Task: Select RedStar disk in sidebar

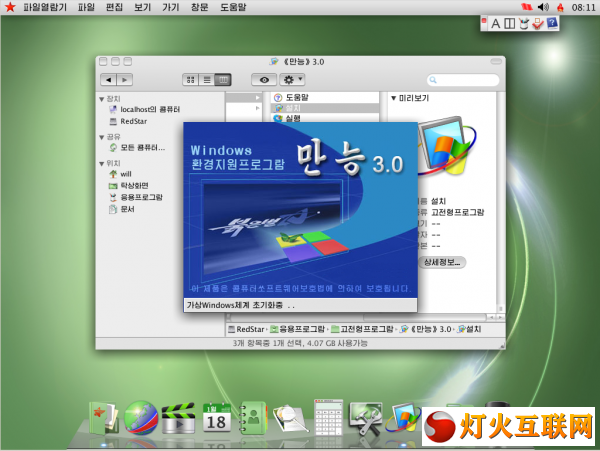Action: (128, 121)
